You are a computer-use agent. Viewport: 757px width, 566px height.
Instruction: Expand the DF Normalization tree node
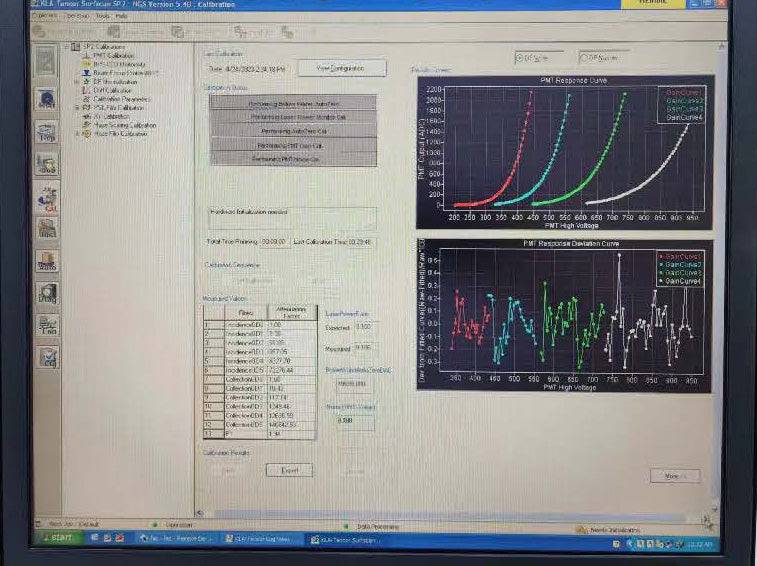[77, 82]
